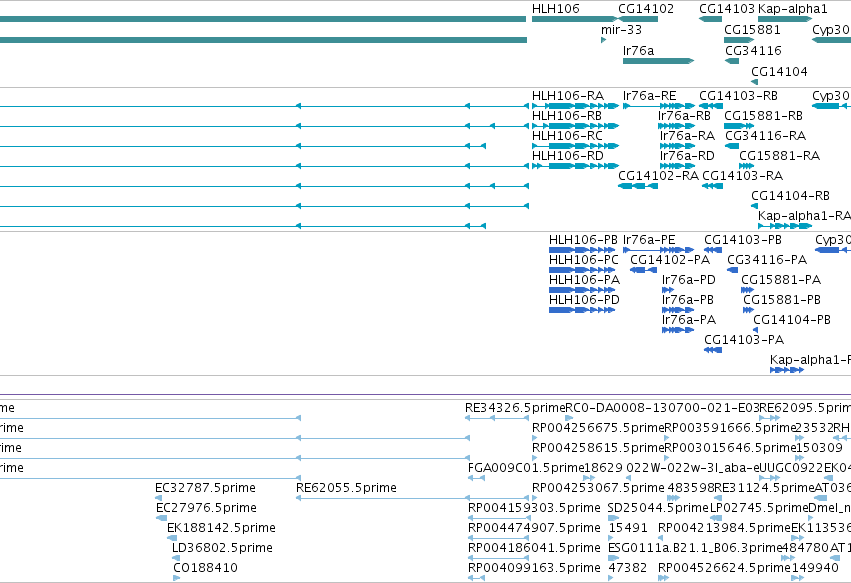
Task: Click protein label Ir76a-PE
Action: pos(649,240)
